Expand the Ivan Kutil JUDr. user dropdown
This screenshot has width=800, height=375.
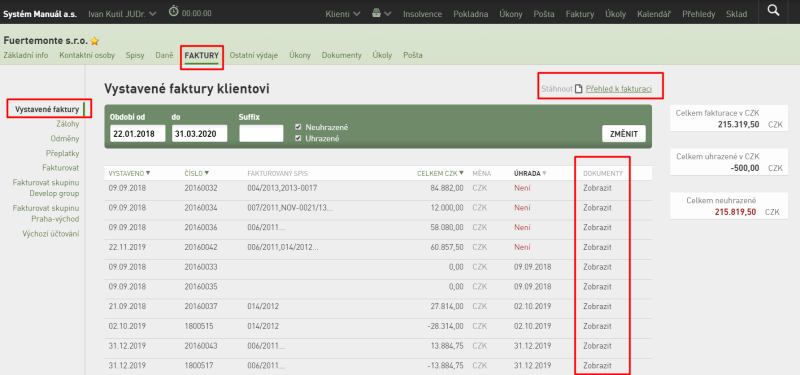coord(122,14)
